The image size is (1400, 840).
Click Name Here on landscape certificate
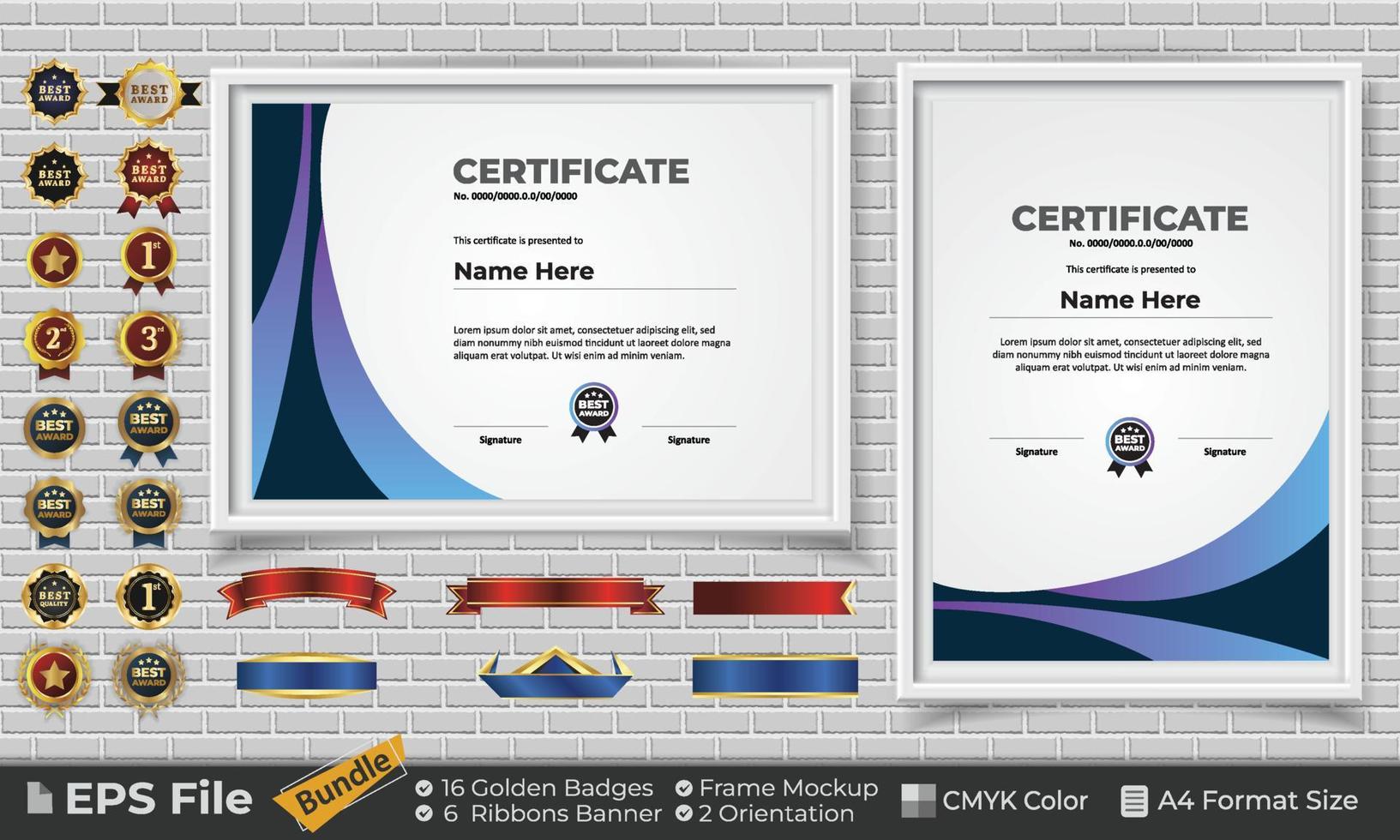click(524, 272)
